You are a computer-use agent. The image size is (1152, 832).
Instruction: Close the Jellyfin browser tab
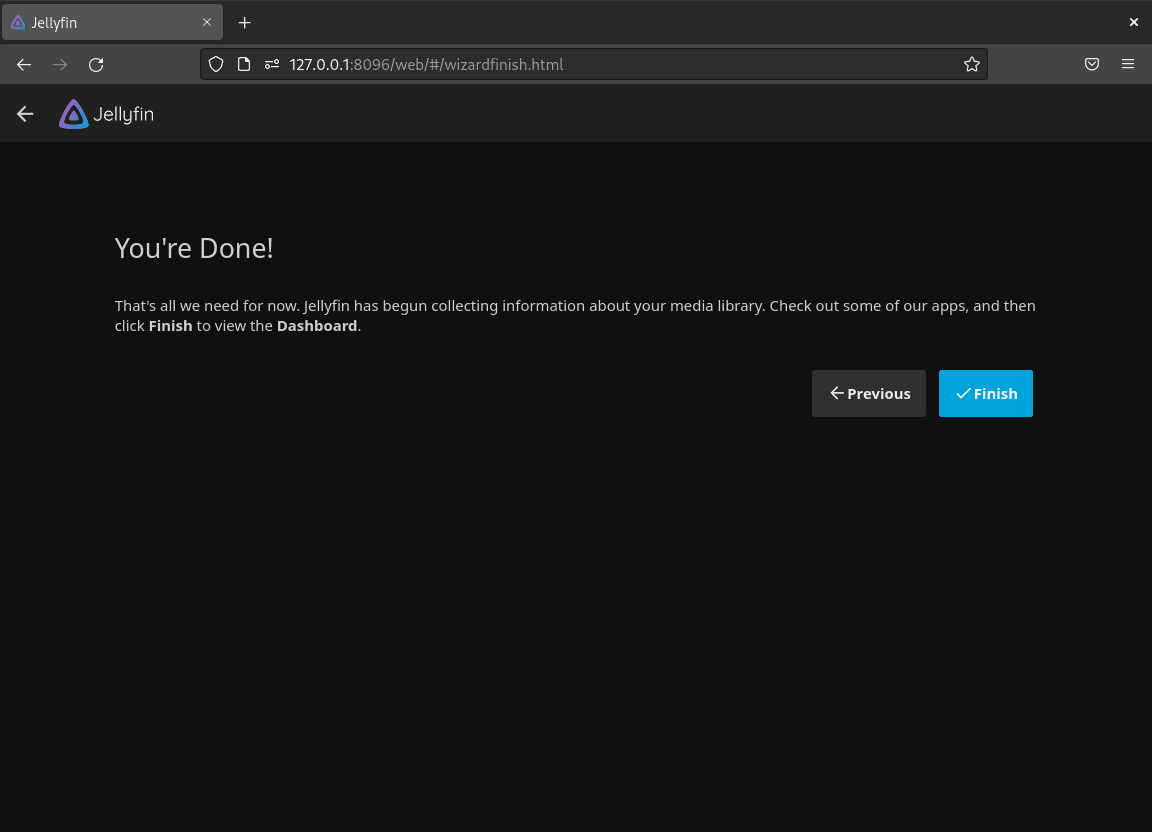[x=207, y=22]
